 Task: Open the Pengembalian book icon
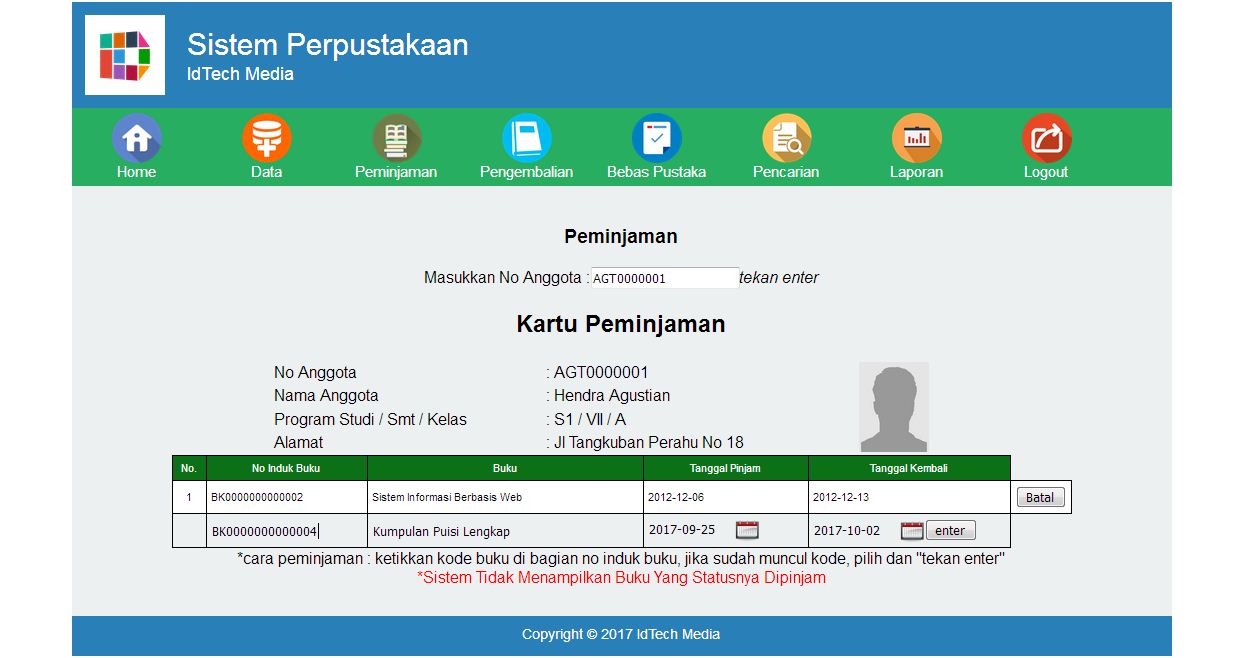pos(526,138)
